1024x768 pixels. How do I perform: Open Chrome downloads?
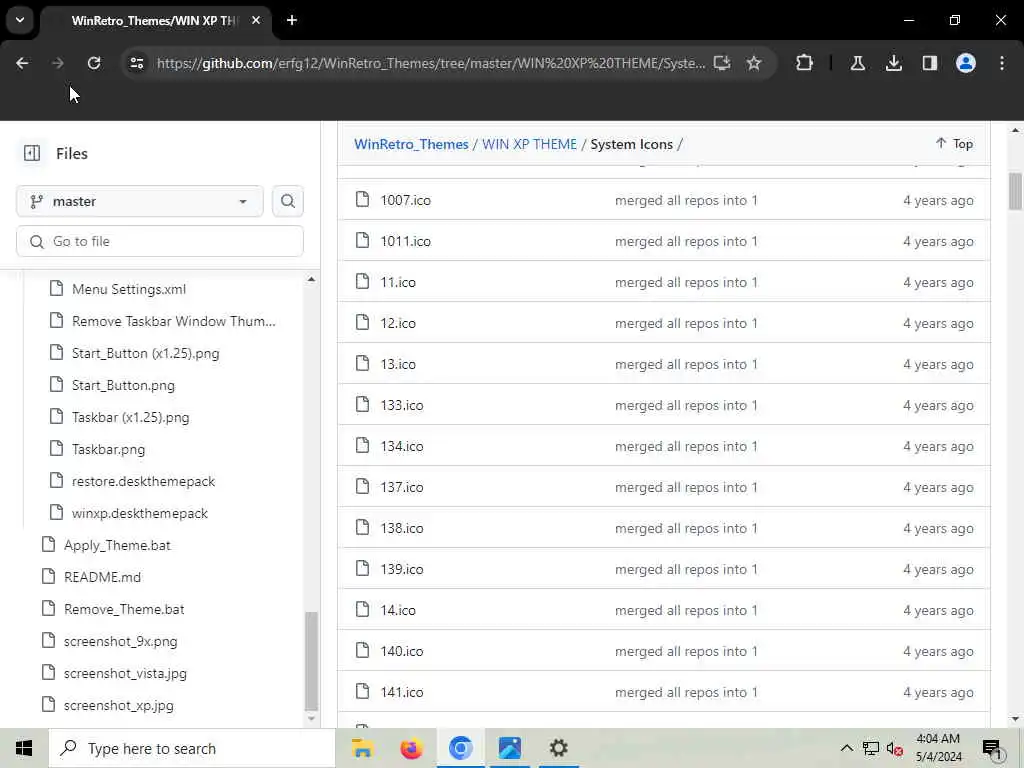tap(894, 63)
